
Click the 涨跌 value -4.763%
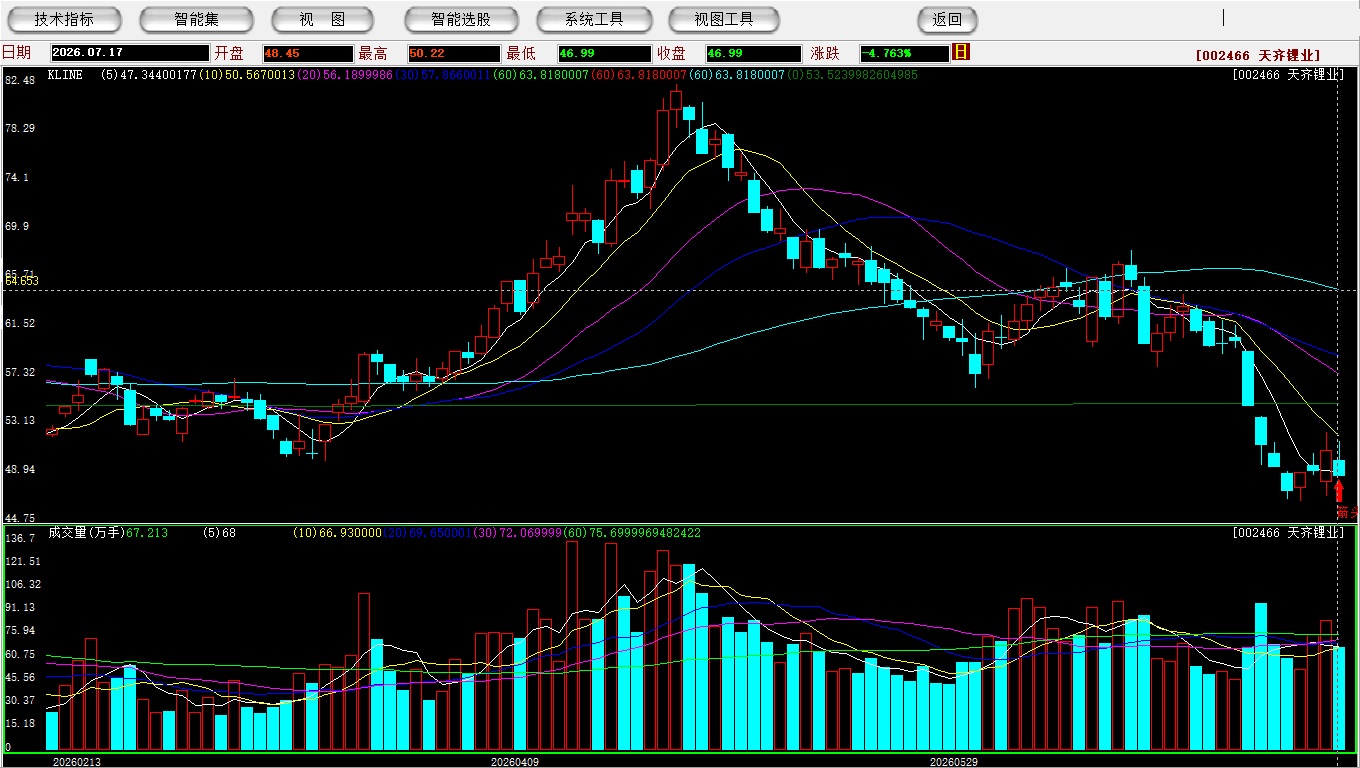pos(904,53)
